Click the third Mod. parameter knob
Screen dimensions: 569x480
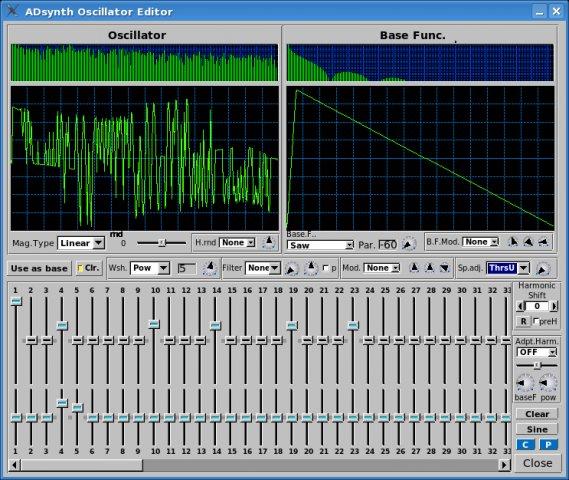coord(445,268)
